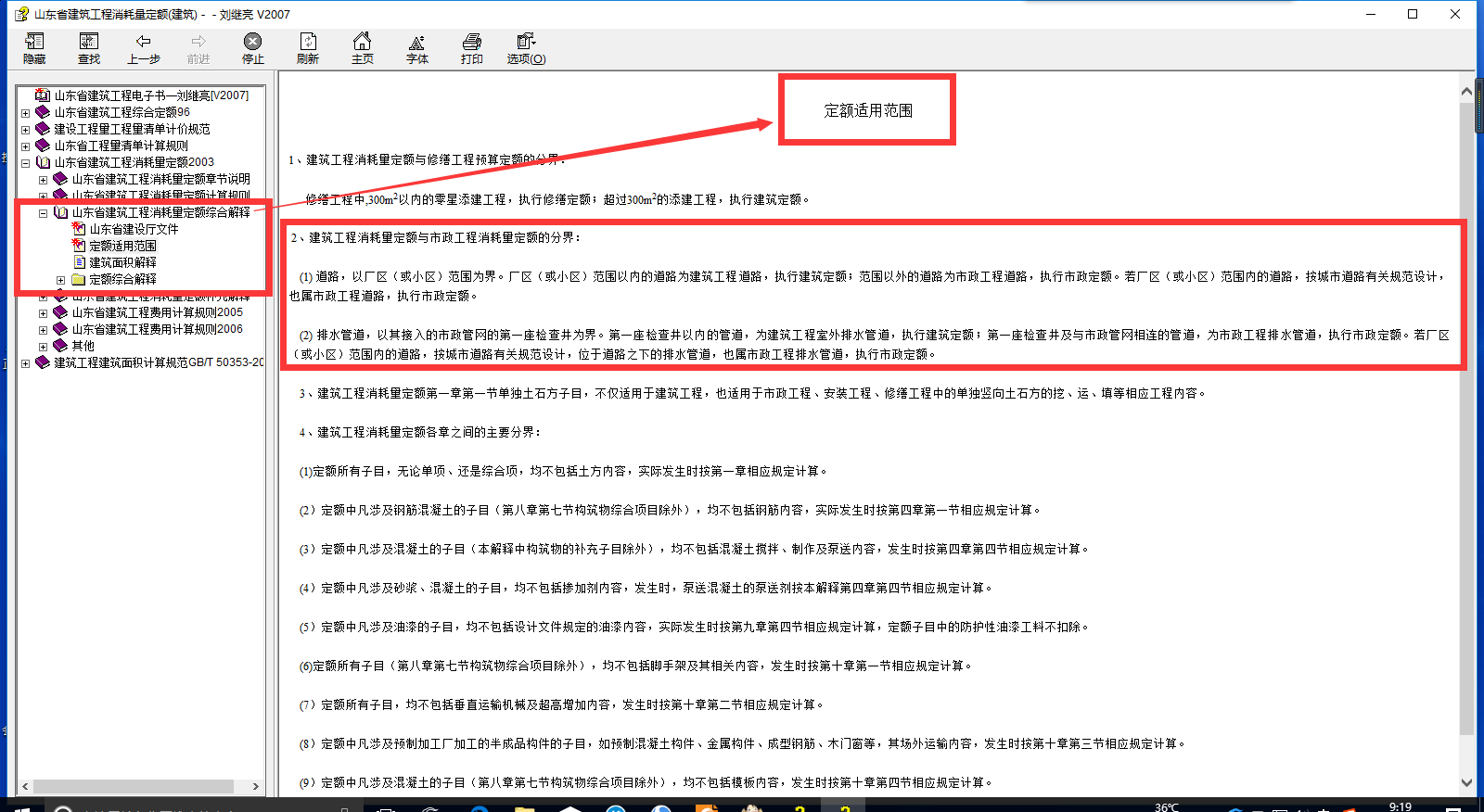
Task: Click the content scrollbar down arrow
Action: coord(1467,782)
